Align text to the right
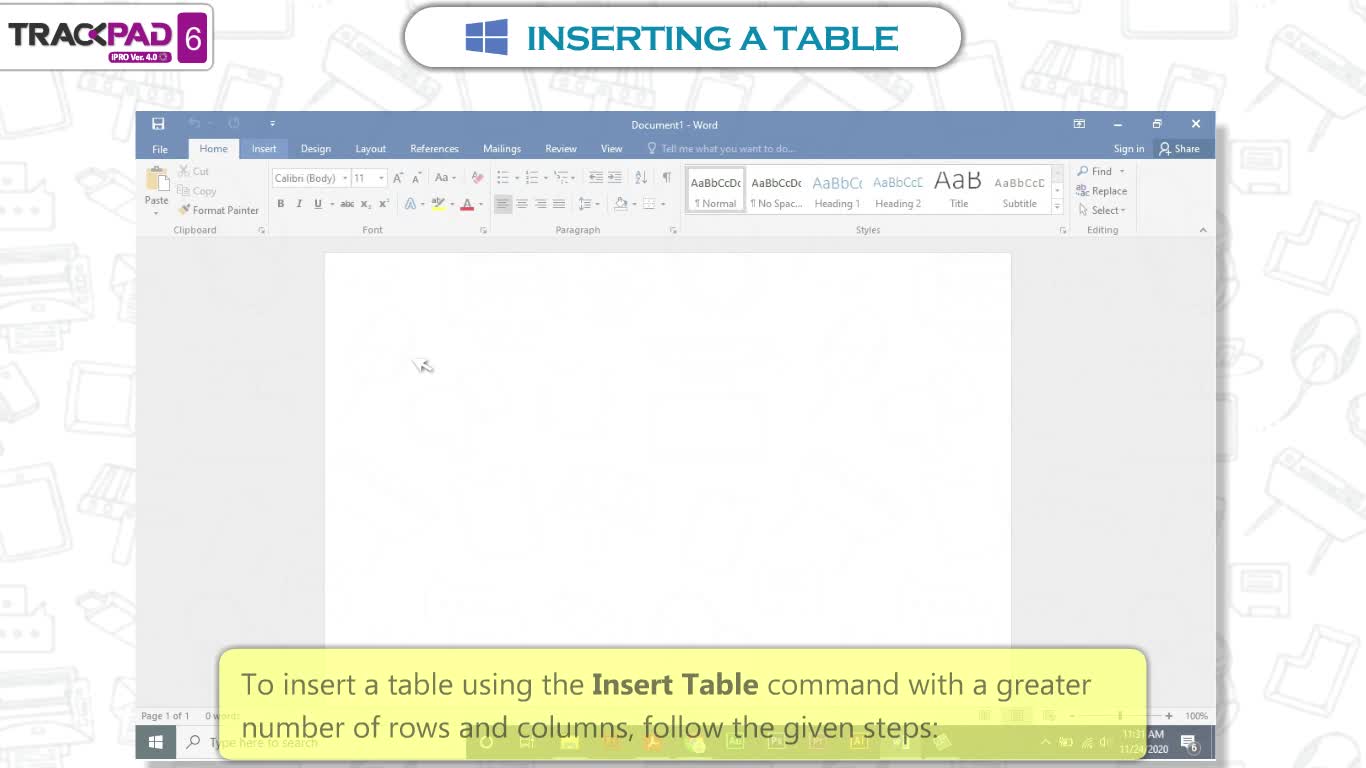The height and width of the screenshot is (768, 1366). [x=540, y=204]
